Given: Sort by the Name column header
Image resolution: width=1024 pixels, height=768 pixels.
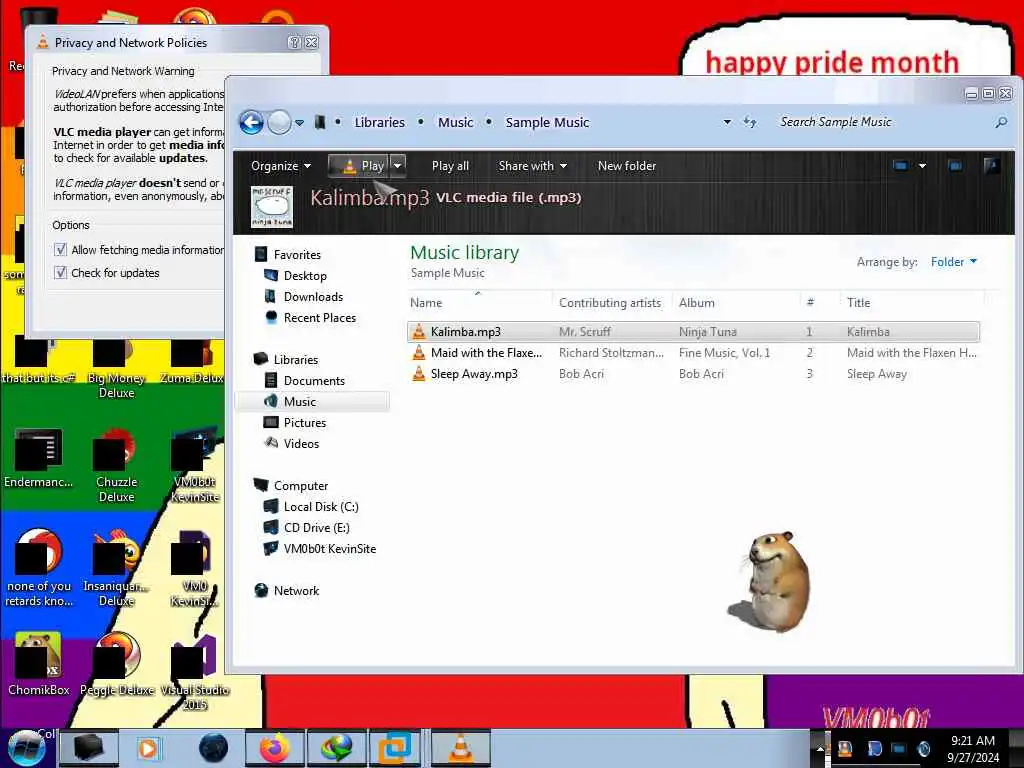Looking at the screenshot, I should coord(478,302).
